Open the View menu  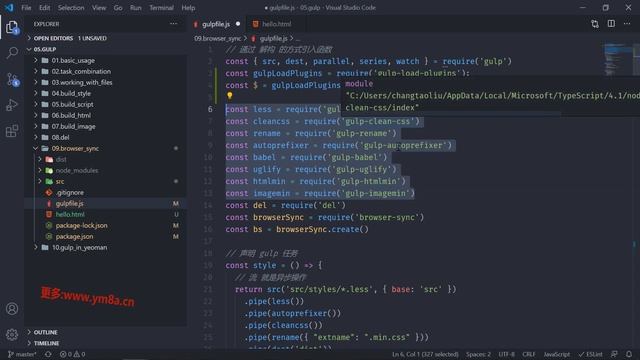tap(99, 8)
